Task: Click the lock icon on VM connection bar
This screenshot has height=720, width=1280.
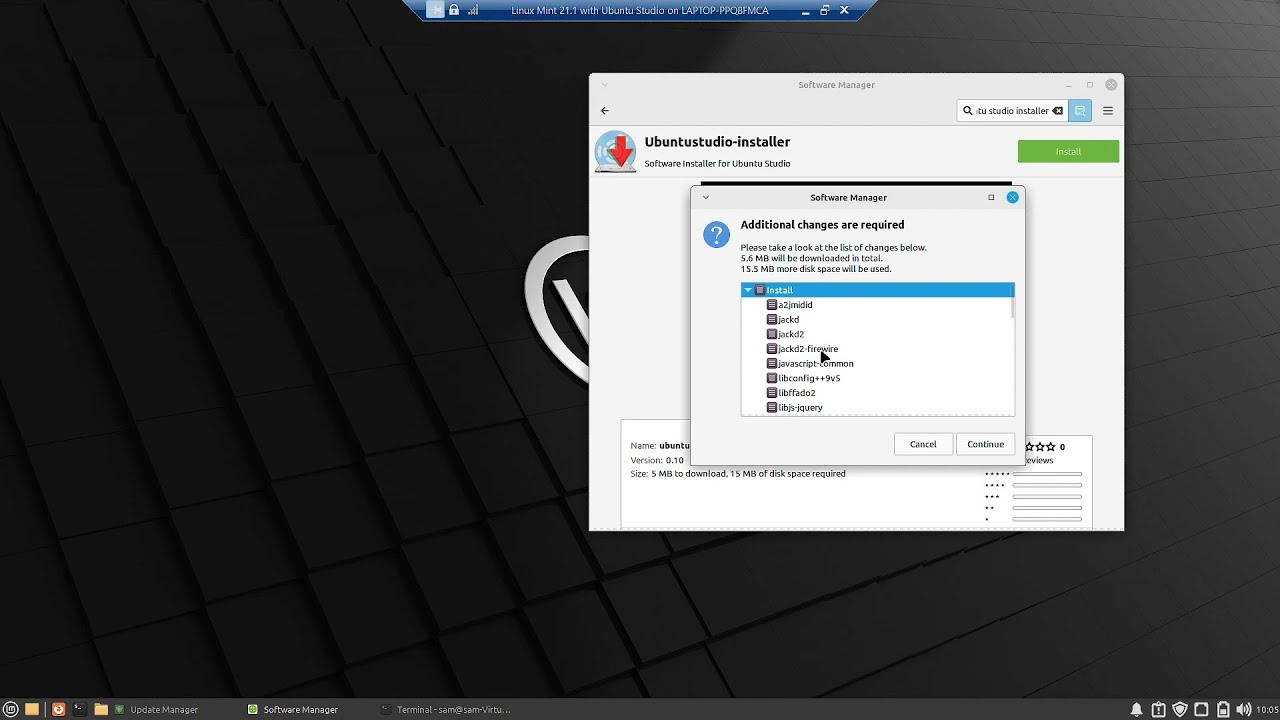Action: [454, 10]
